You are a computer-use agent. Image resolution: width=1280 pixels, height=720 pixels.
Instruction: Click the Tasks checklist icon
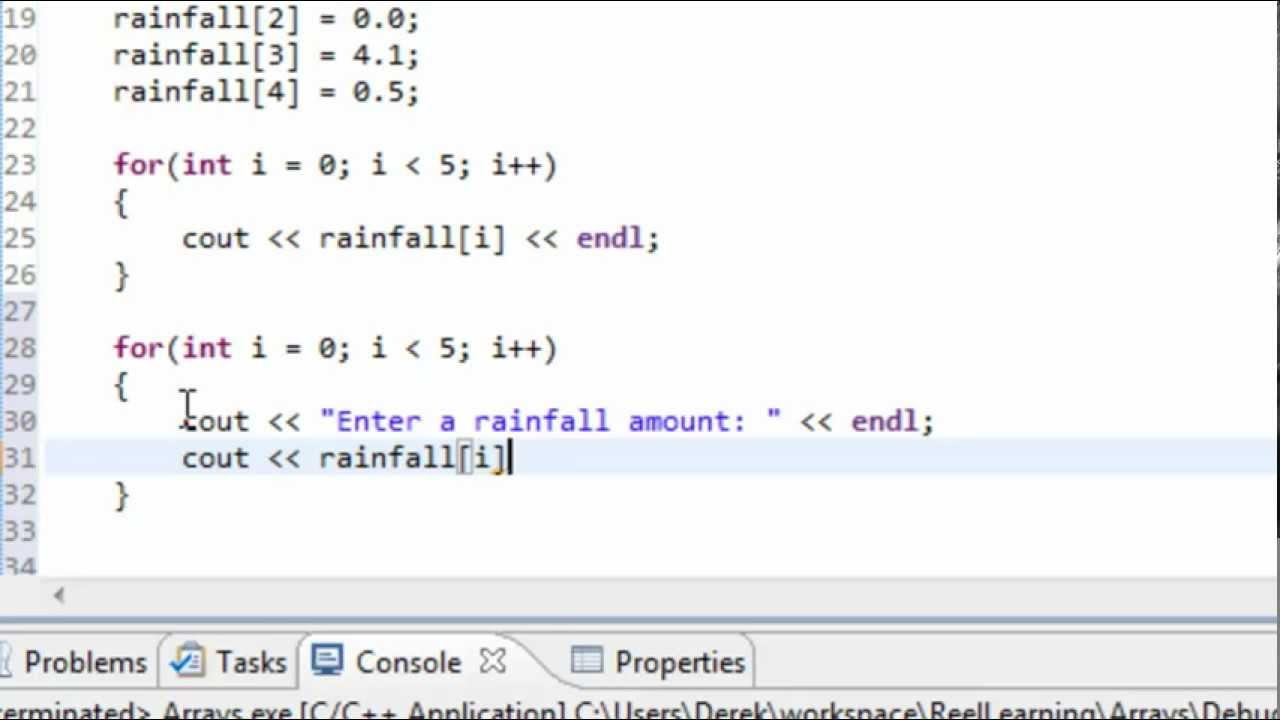[x=187, y=661]
